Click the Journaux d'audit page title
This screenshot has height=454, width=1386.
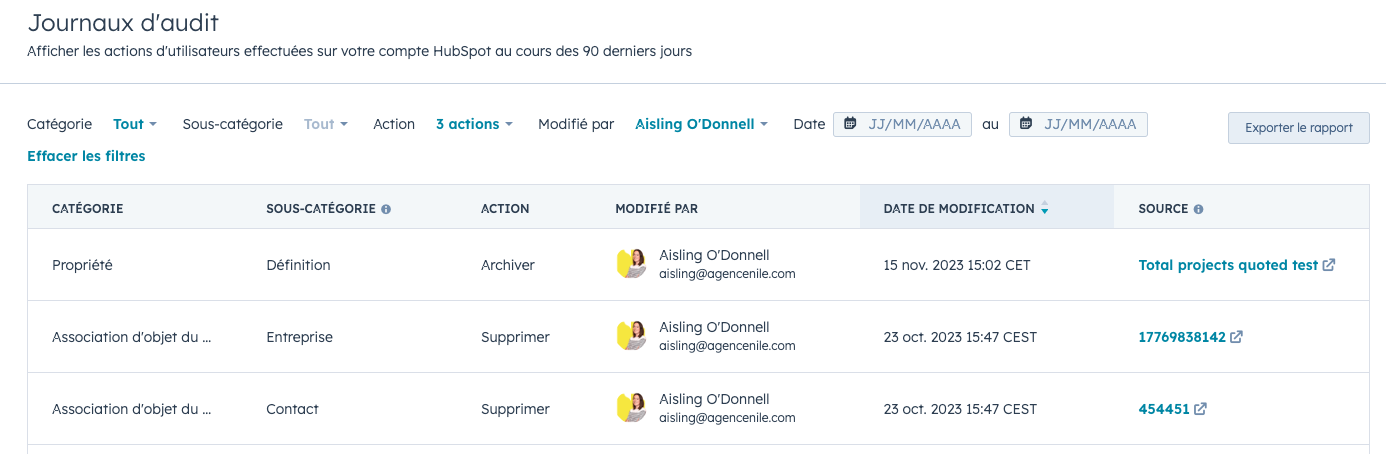click(123, 23)
